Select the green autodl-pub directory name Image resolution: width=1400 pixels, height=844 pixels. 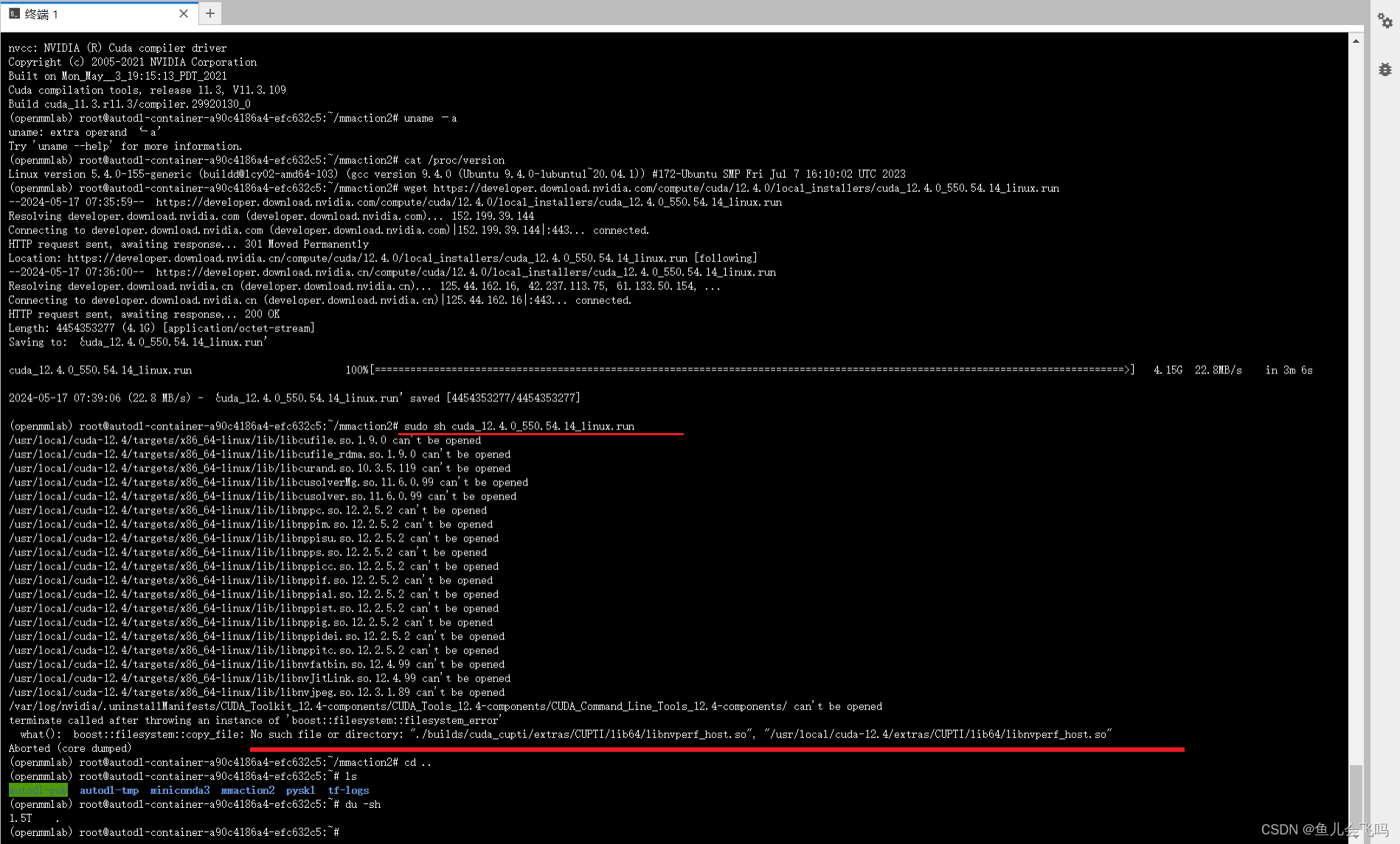[x=38, y=789]
